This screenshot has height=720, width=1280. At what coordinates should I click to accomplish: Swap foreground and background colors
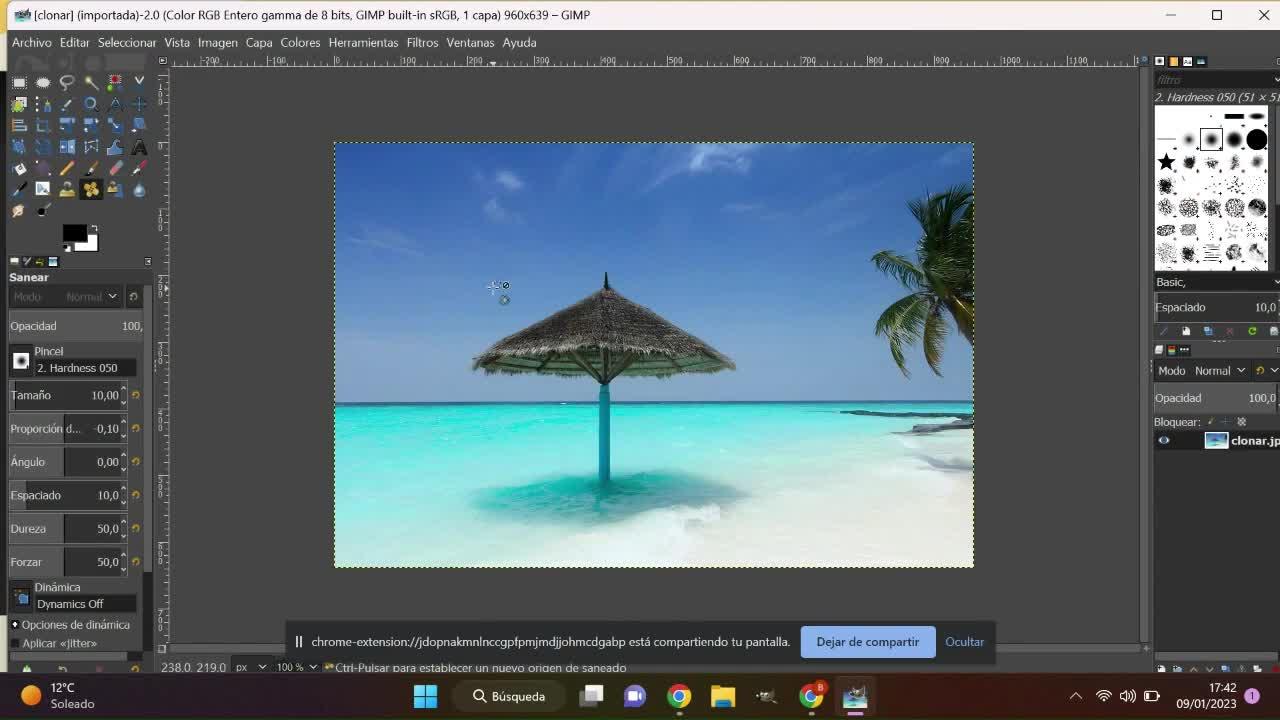click(94, 228)
